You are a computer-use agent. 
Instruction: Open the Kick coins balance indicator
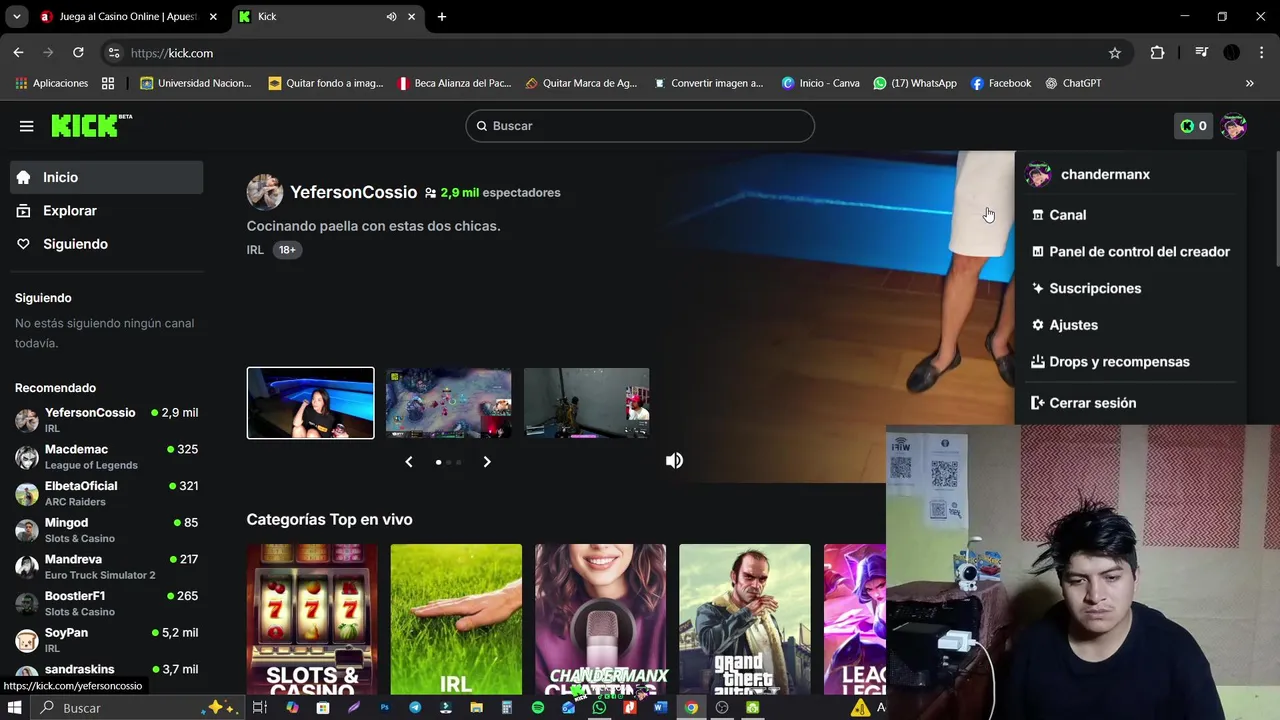(x=1193, y=126)
